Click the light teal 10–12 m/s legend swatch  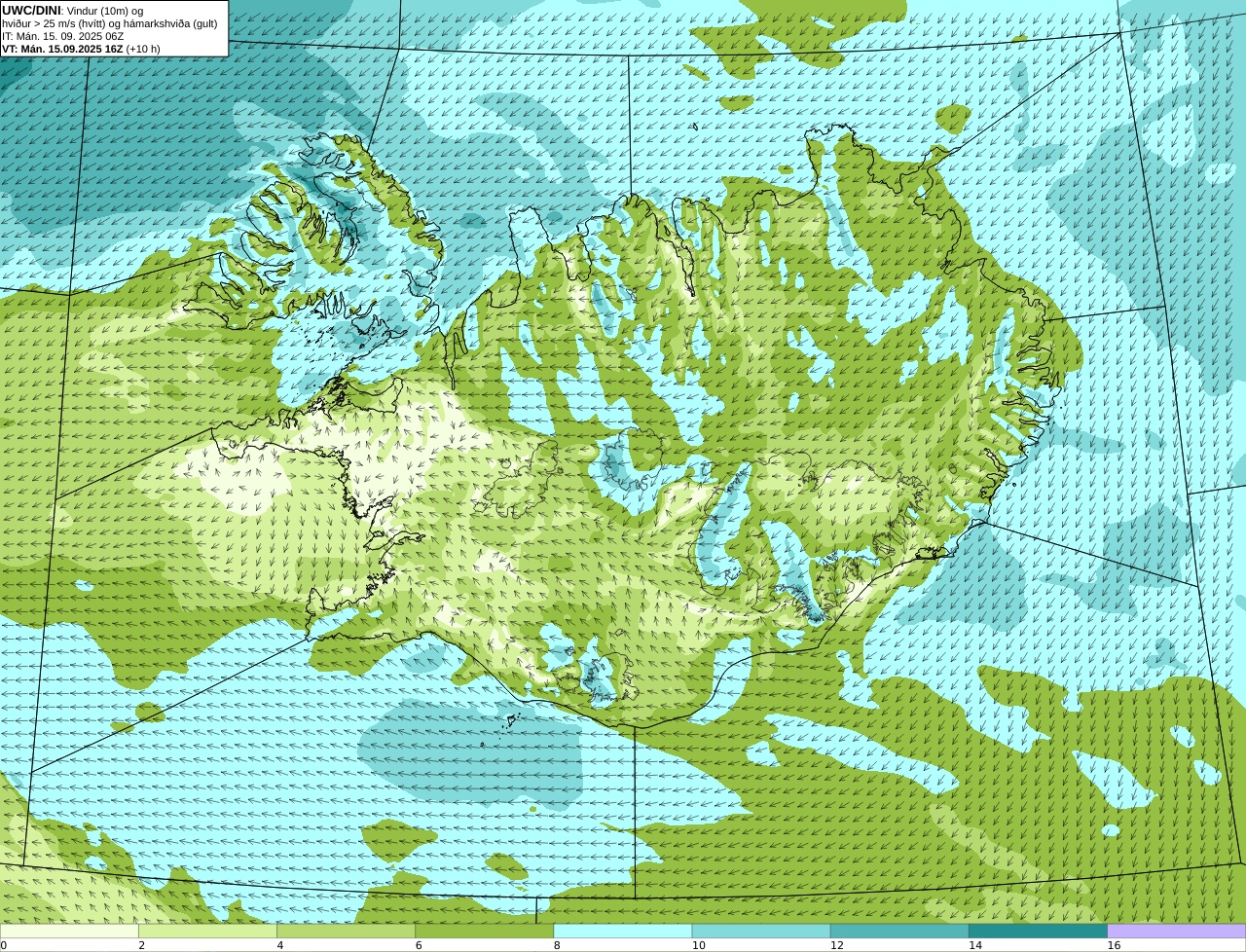tap(761, 931)
